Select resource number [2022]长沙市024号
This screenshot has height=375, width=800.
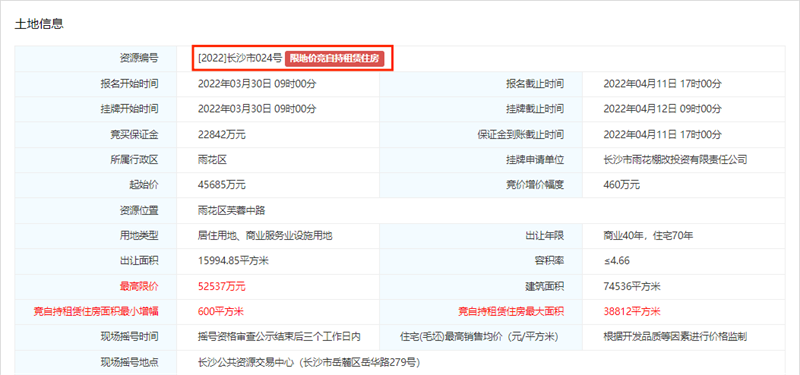pos(240,59)
